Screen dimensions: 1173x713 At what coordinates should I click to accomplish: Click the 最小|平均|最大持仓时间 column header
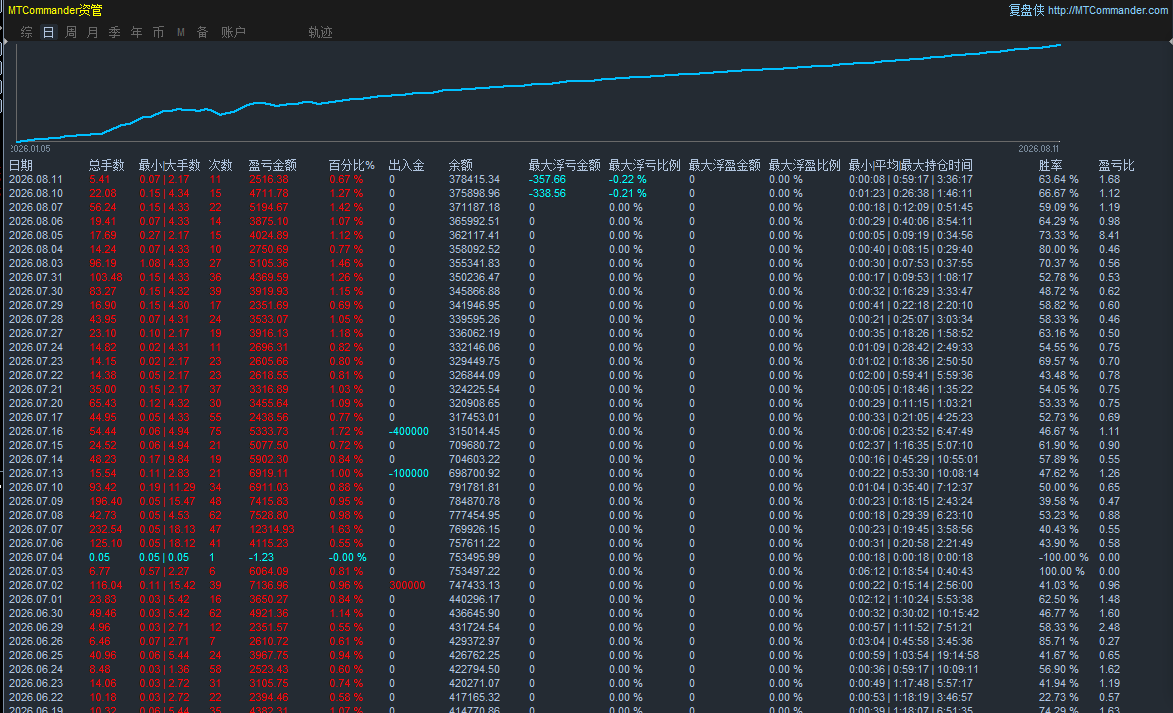[x=910, y=165]
